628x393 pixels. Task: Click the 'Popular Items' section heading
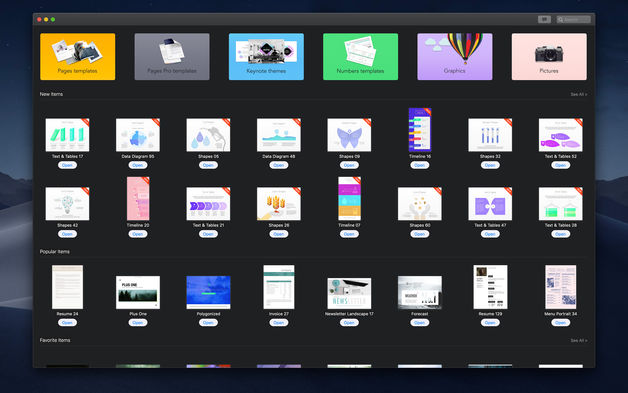click(55, 252)
